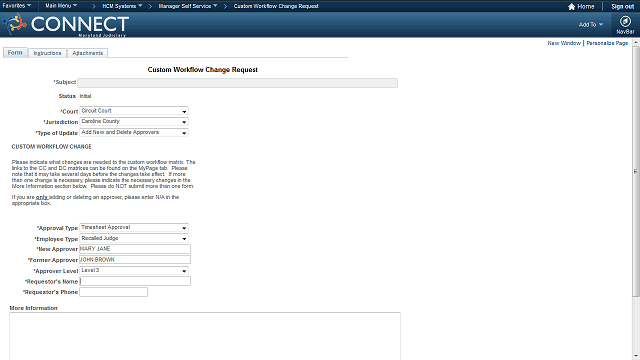Click the scrollbar up arrow
The image size is (640, 360).
(636, 42)
